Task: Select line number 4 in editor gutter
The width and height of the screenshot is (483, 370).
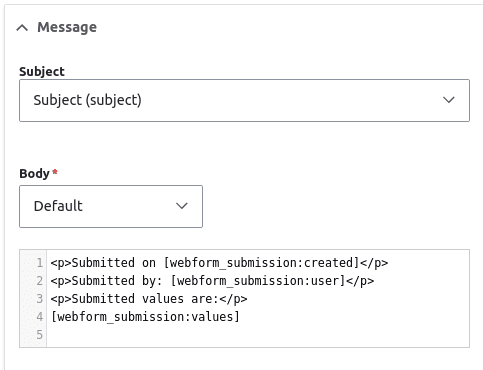Action: click(40, 316)
